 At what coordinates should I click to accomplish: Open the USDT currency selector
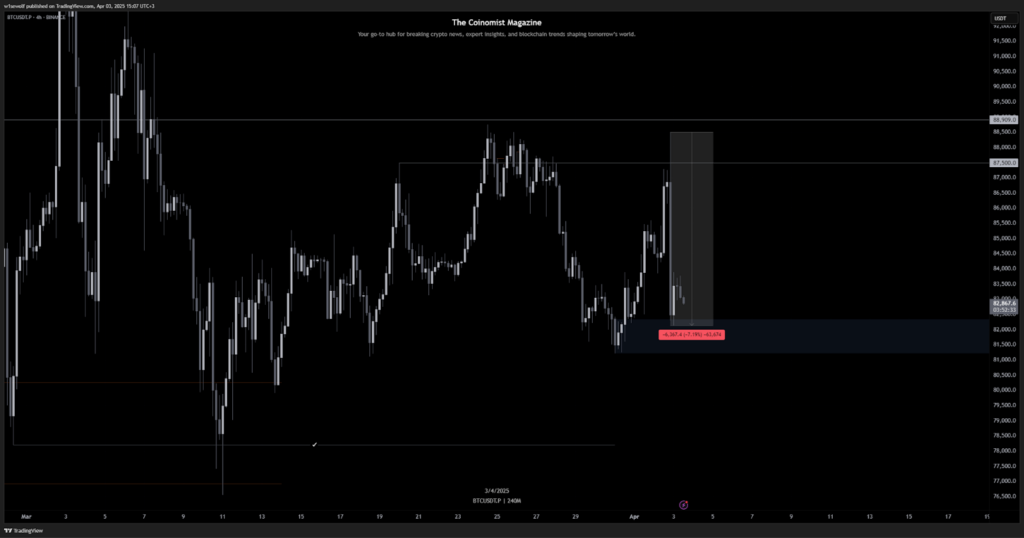click(1000, 18)
